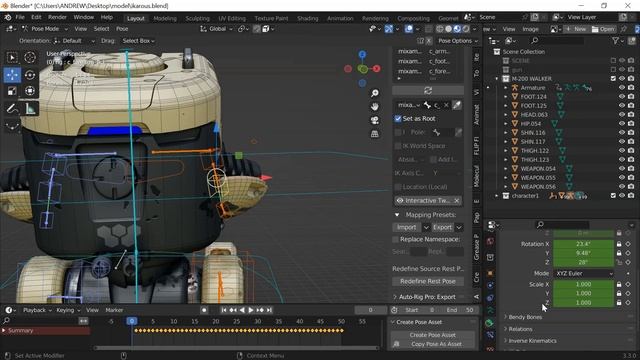This screenshot has height=360, width=640.
Task: Toggle auto keying record button
Action: click(x=204, y=310)
